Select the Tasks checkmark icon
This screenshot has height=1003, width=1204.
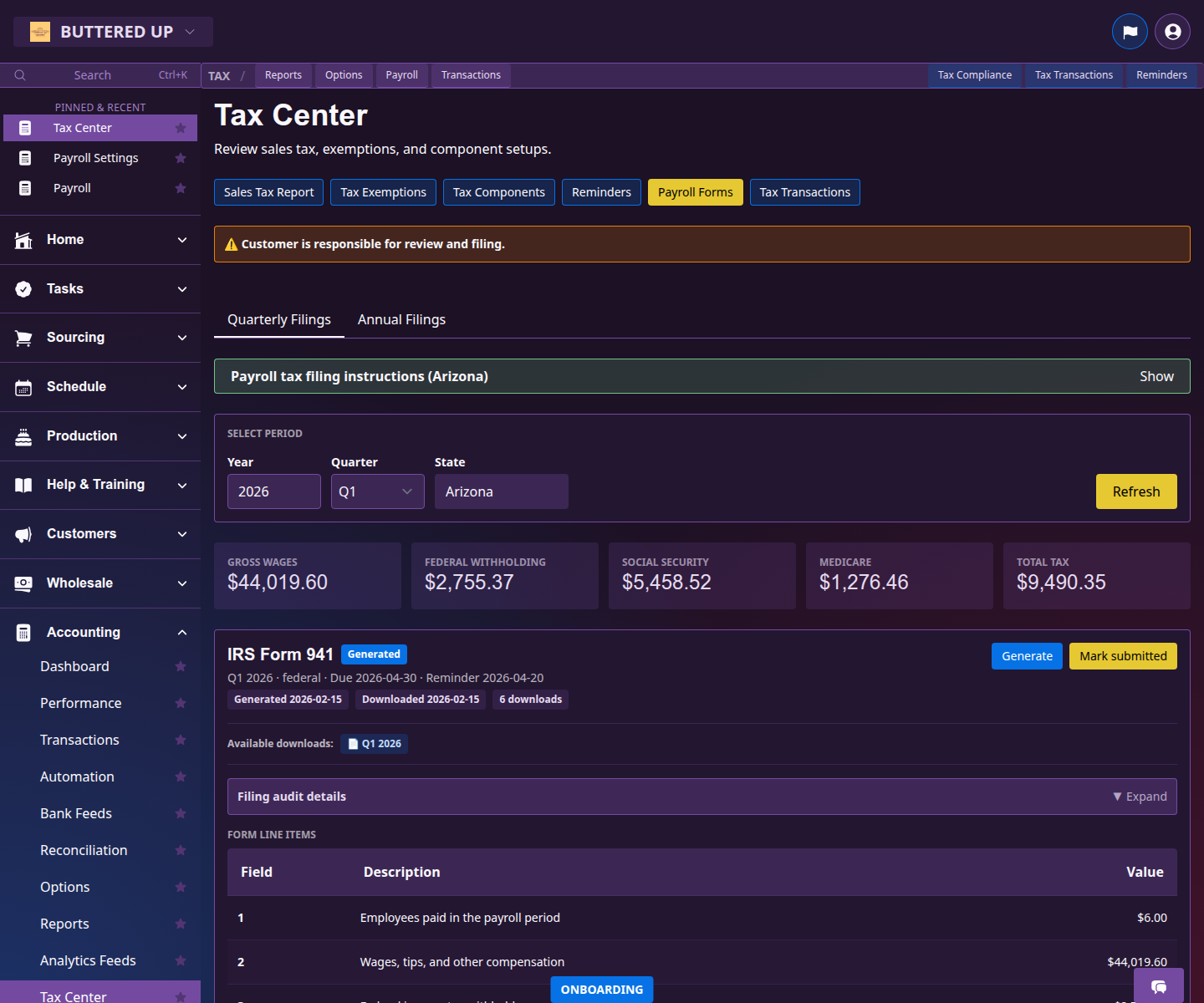(x=23, y=288)
